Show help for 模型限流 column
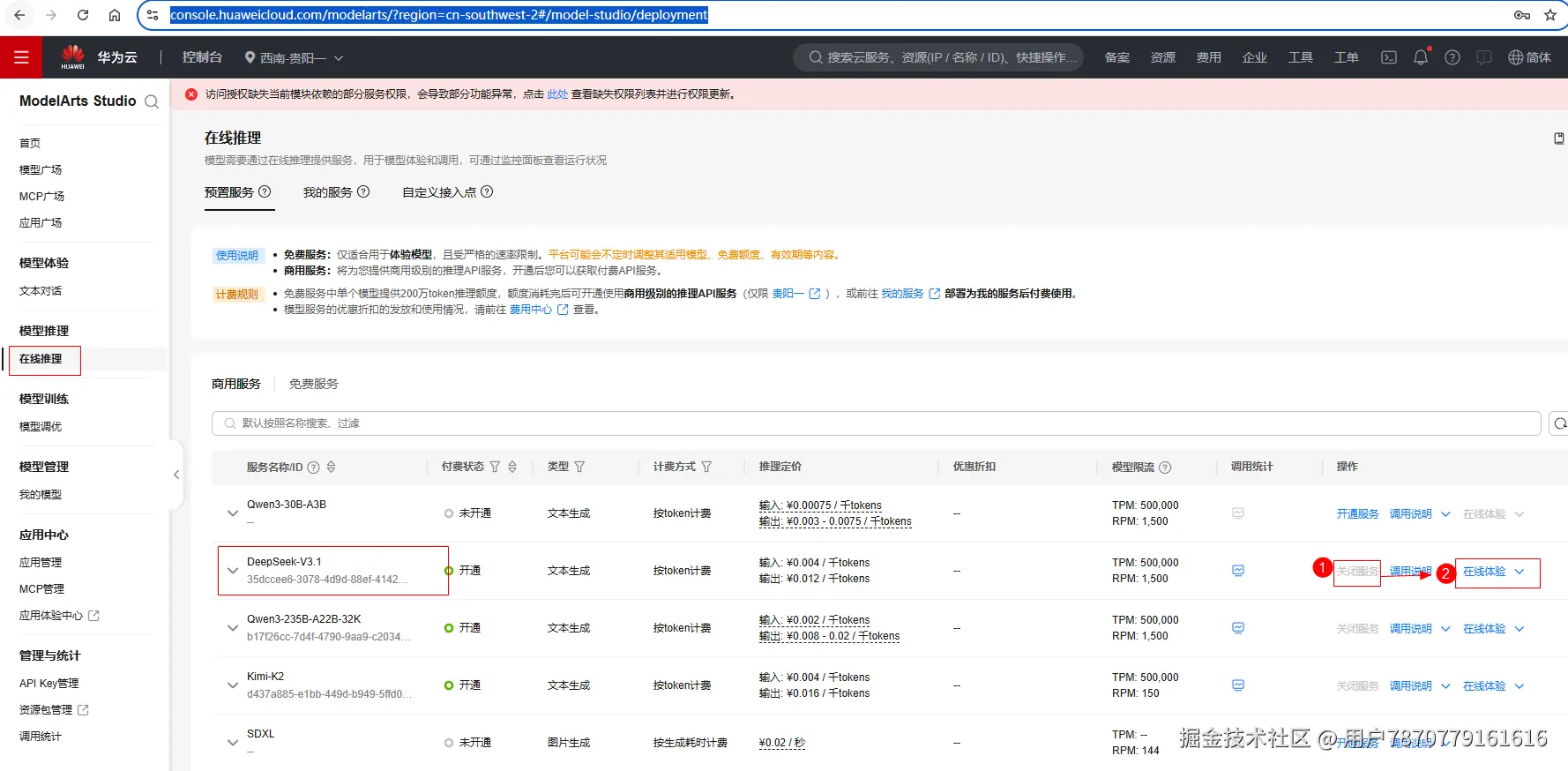The height and width of the screenshot is (771, 1568). click(1165, 468)
